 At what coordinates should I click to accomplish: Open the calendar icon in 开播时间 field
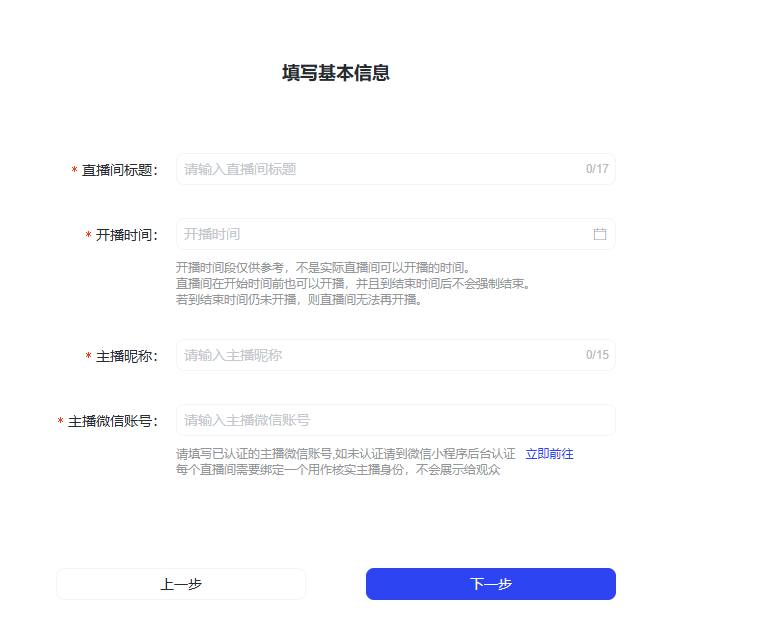pyautogui.click(x=600, y=234)
